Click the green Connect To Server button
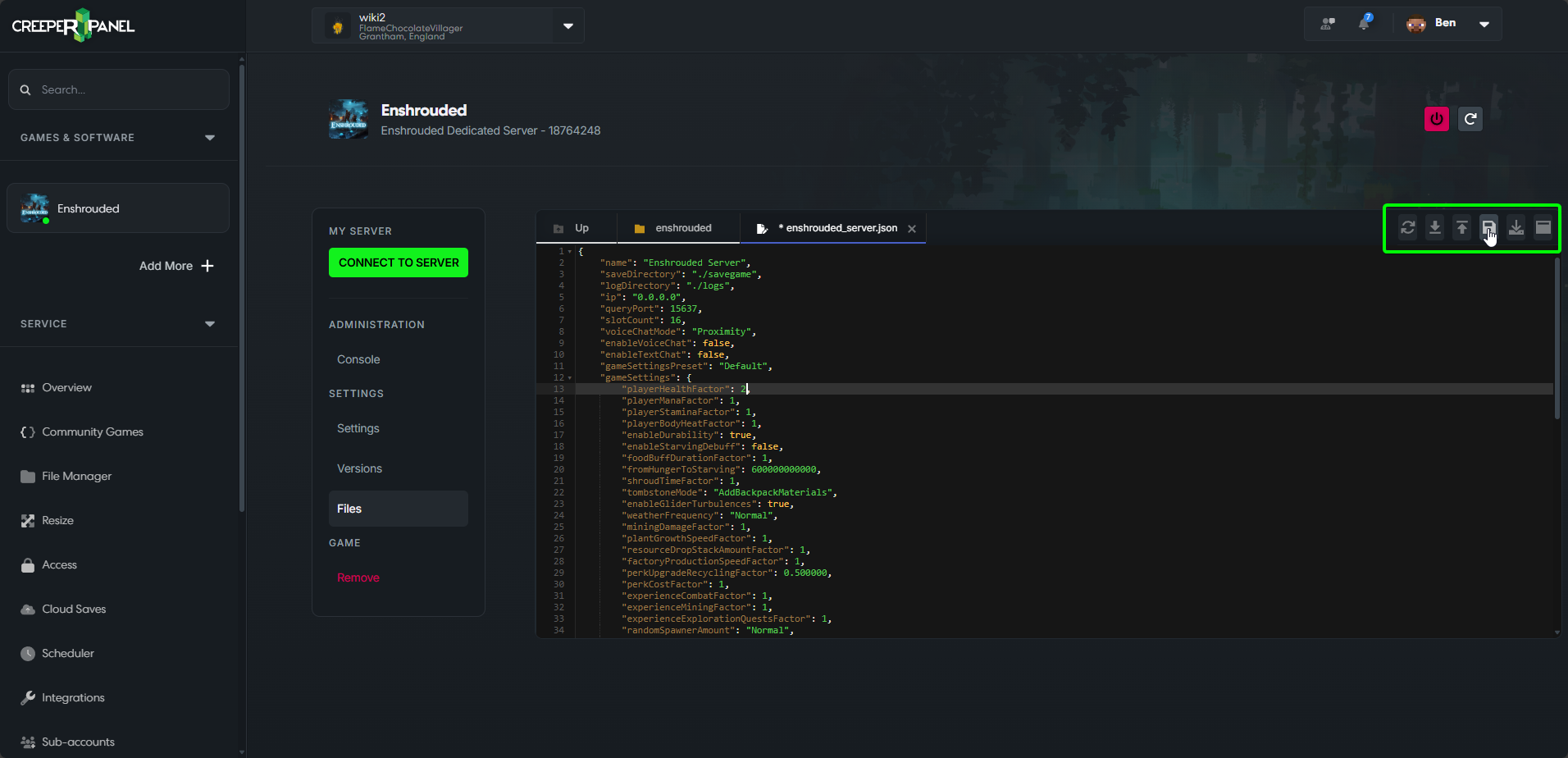This screenshot has width=1568, height=758. [x=399, y=263]
